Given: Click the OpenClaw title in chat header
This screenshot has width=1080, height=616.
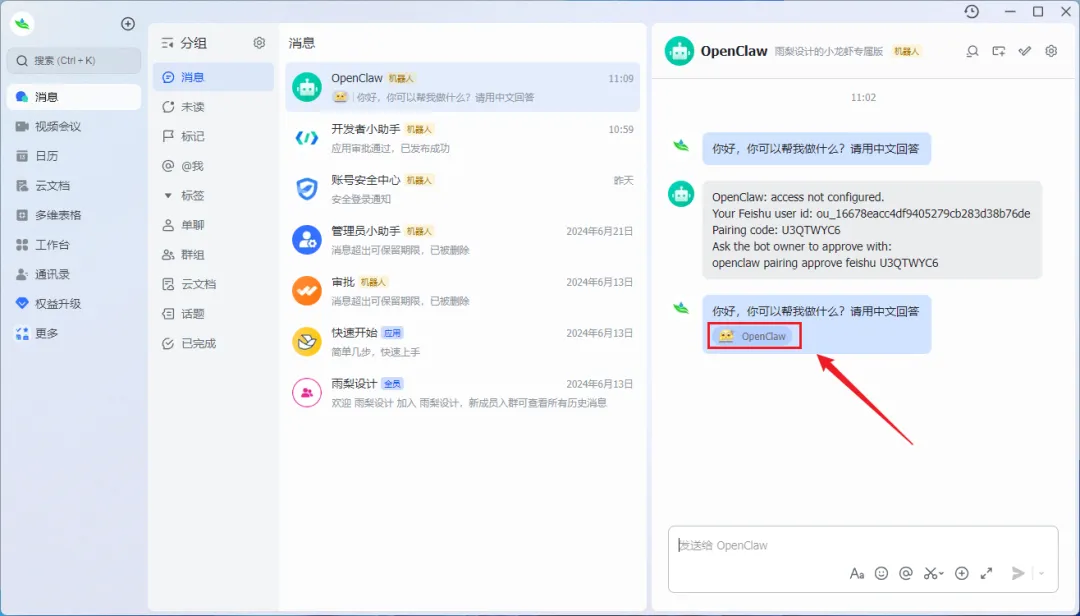Looking at the screenshot, I should [x=734, y=51].
